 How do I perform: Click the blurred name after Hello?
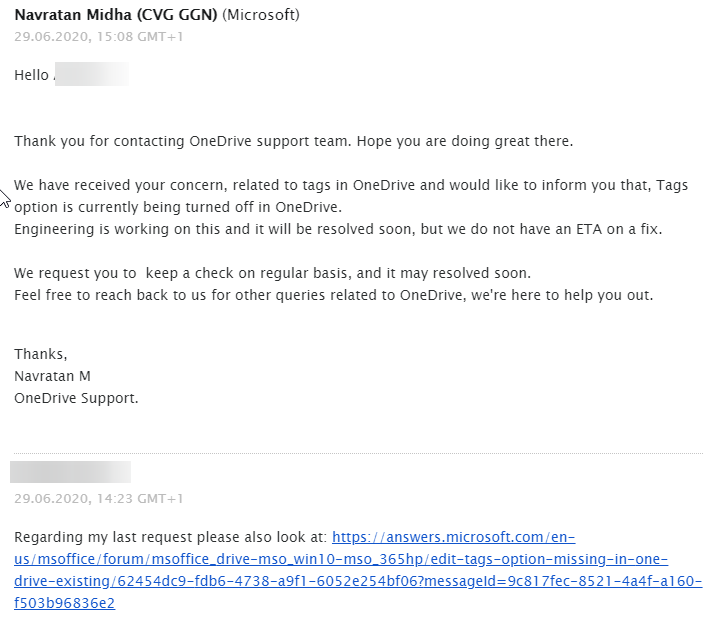pyautogui.click(x=91, y=75)
